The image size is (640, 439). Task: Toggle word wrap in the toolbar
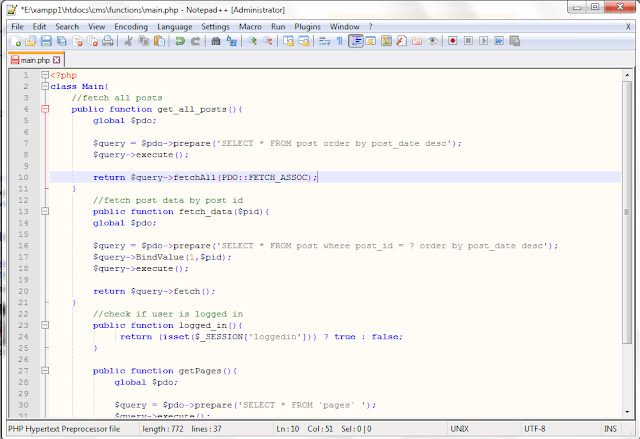pos(324,41)
